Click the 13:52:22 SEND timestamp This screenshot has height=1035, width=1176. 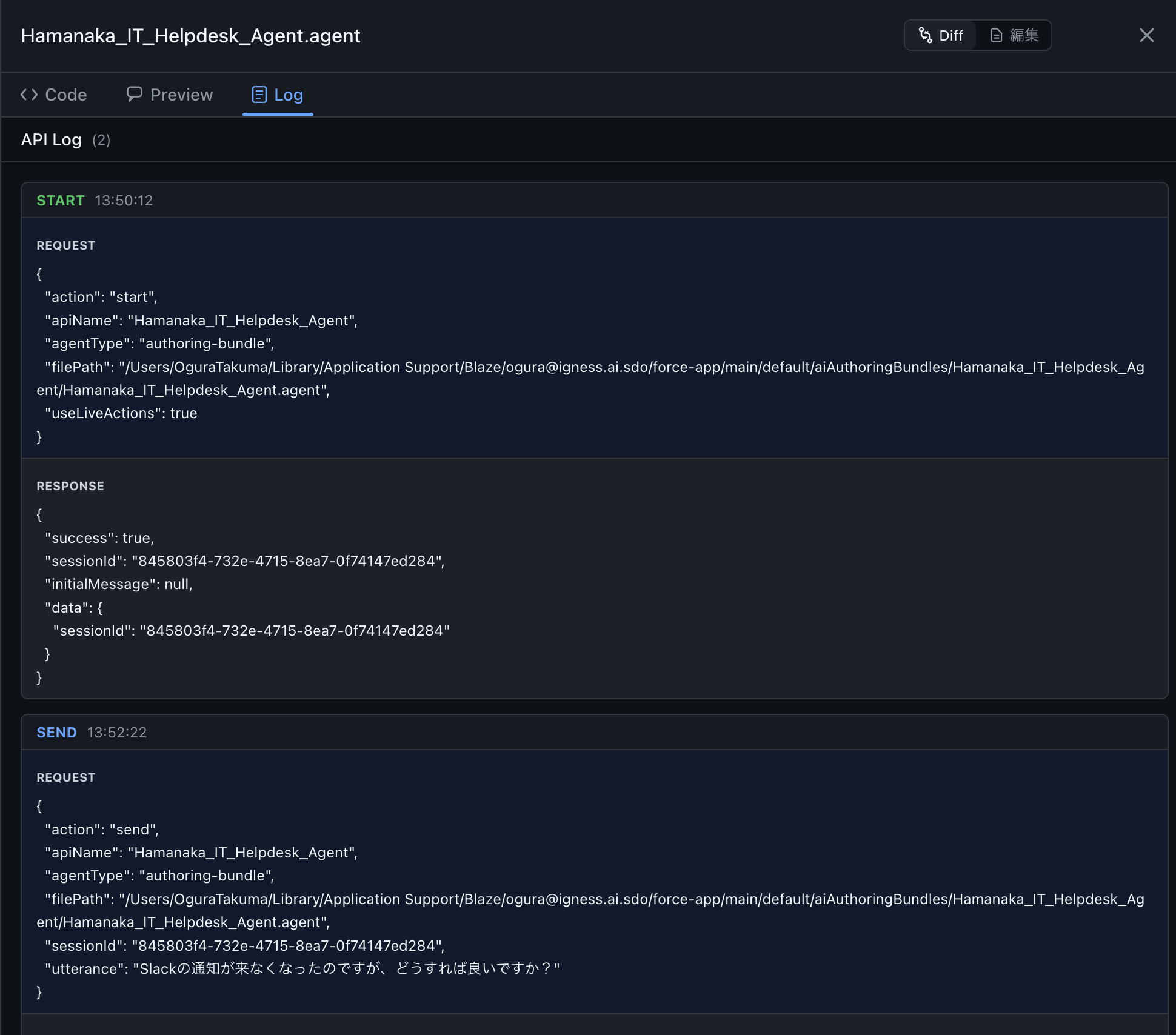click(x=117, y=733)
